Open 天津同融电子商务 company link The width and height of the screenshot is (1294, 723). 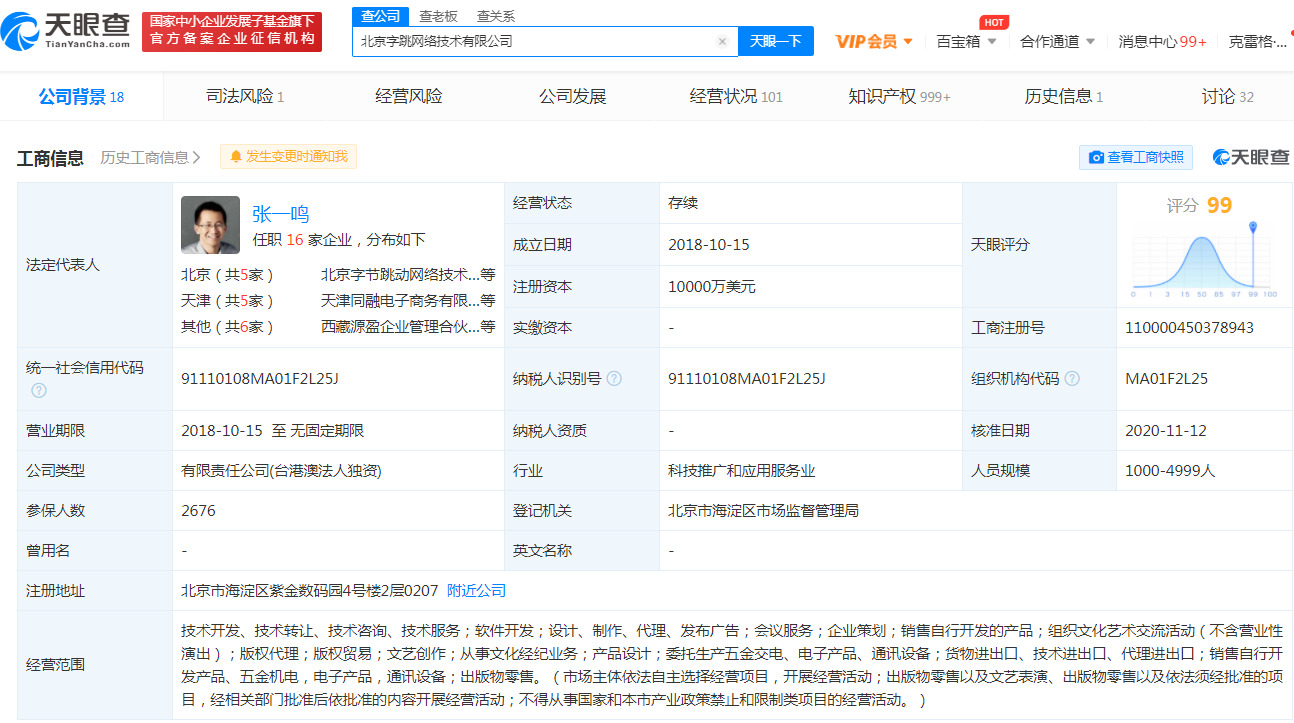(x=408, y=300)
